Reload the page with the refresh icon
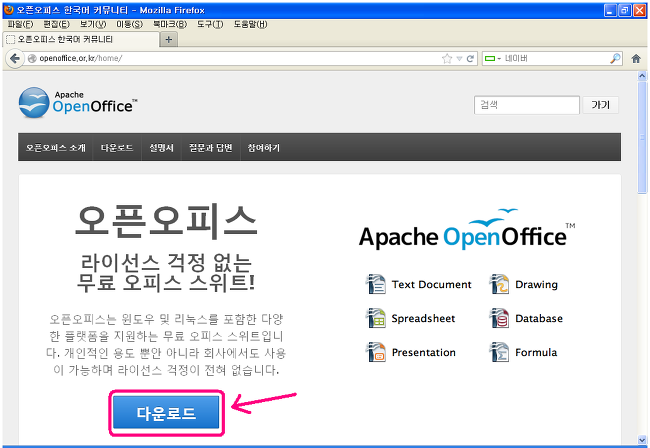650x448 pixels. pyautogui.click(x=470, y=59)
